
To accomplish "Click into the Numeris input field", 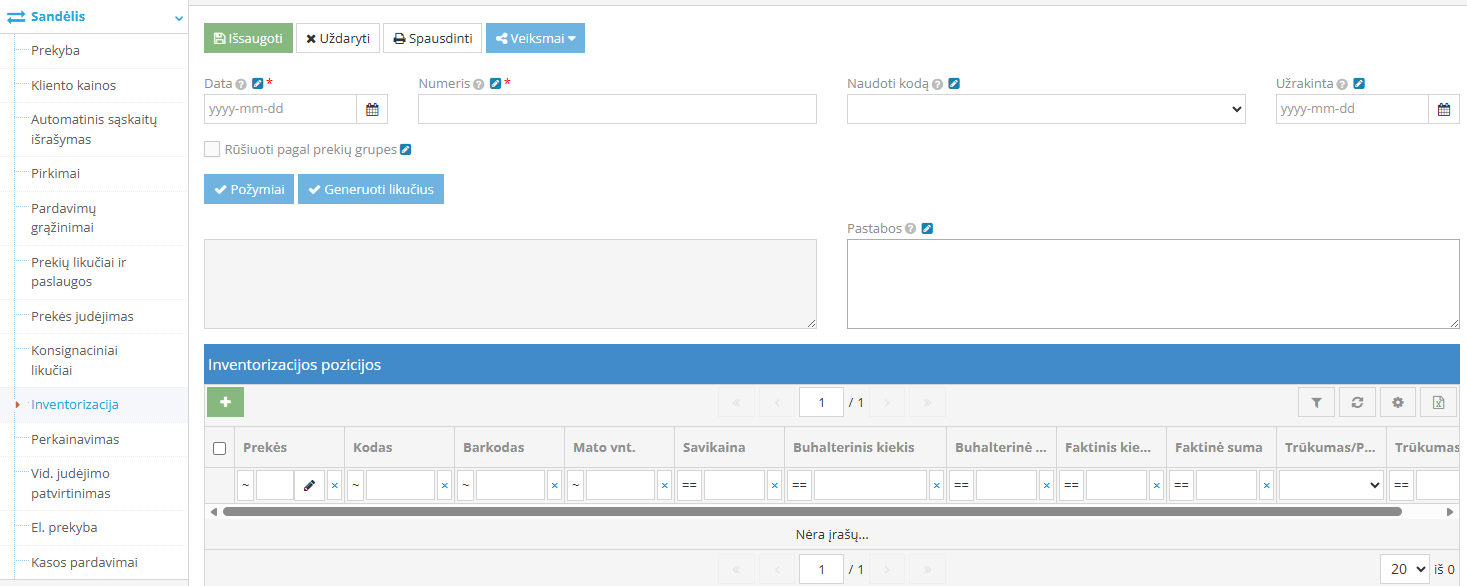I will [617, 109].
